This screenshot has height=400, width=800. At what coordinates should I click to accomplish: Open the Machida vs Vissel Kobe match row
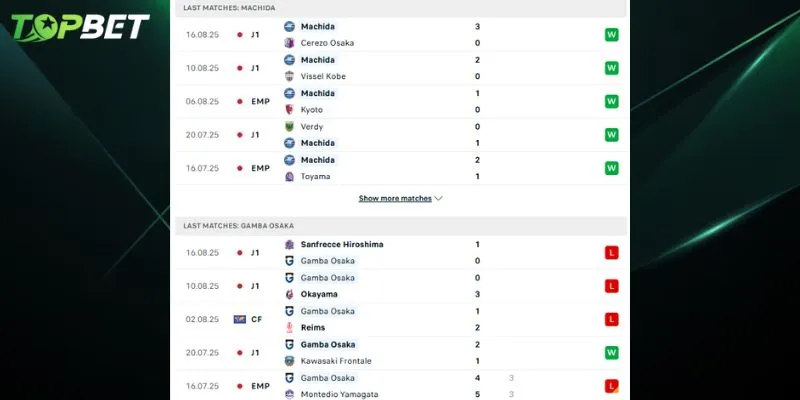[x=400, y=68]
